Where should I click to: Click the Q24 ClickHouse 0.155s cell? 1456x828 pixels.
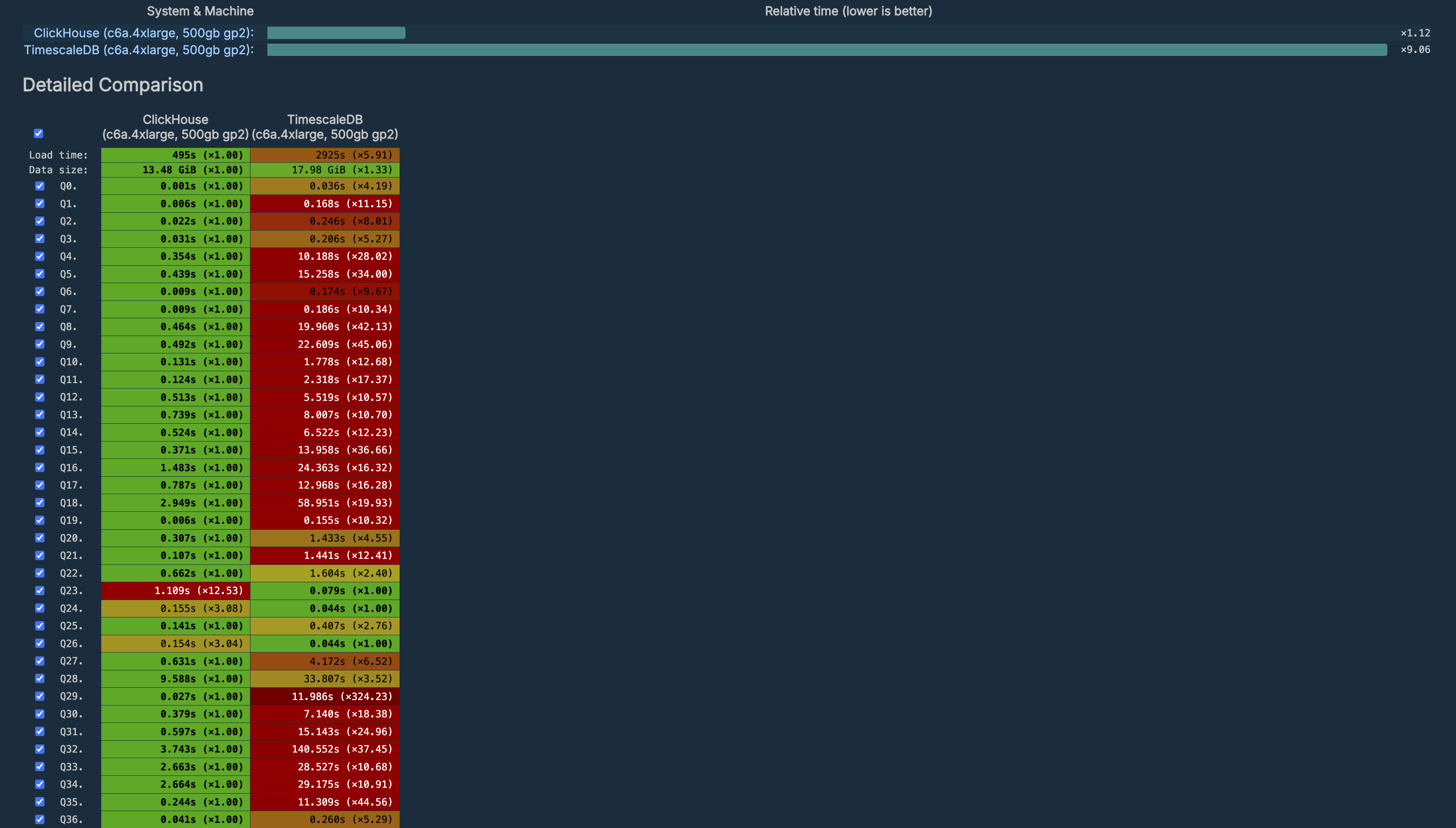pyautogui.click(x=176, y=608)
